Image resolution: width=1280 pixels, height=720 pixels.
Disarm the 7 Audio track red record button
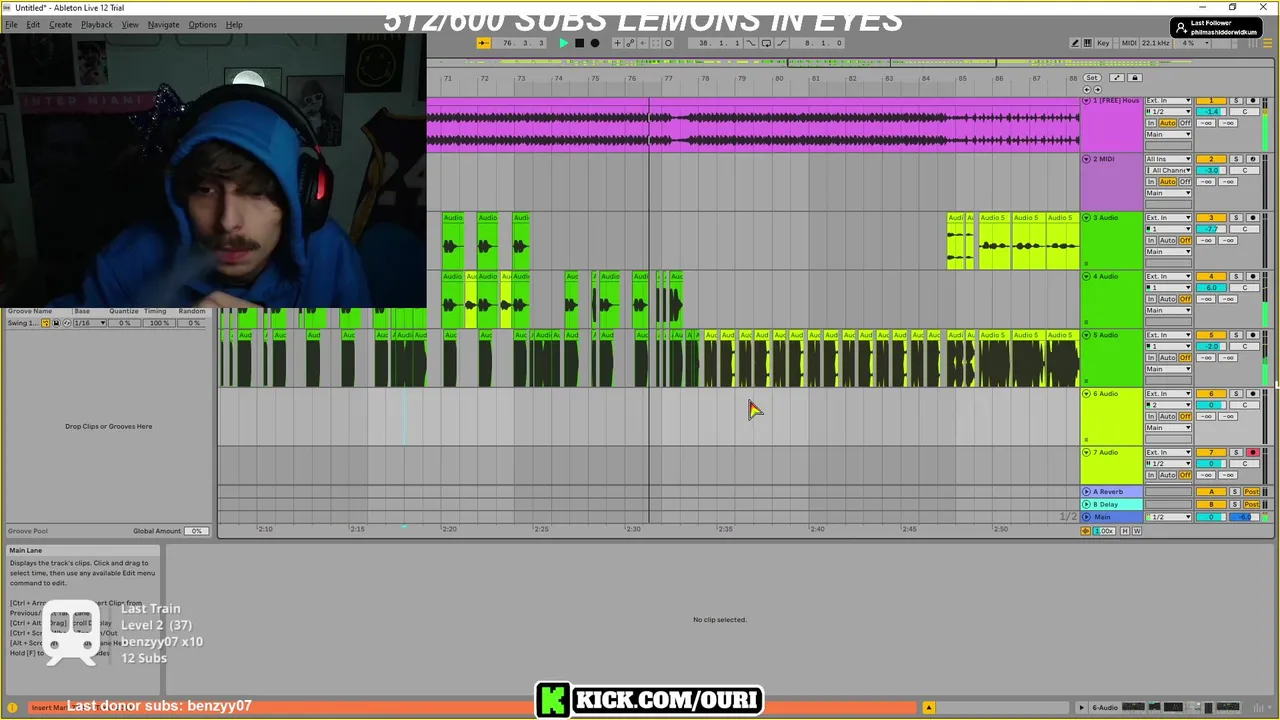[x=1252, y=453]
